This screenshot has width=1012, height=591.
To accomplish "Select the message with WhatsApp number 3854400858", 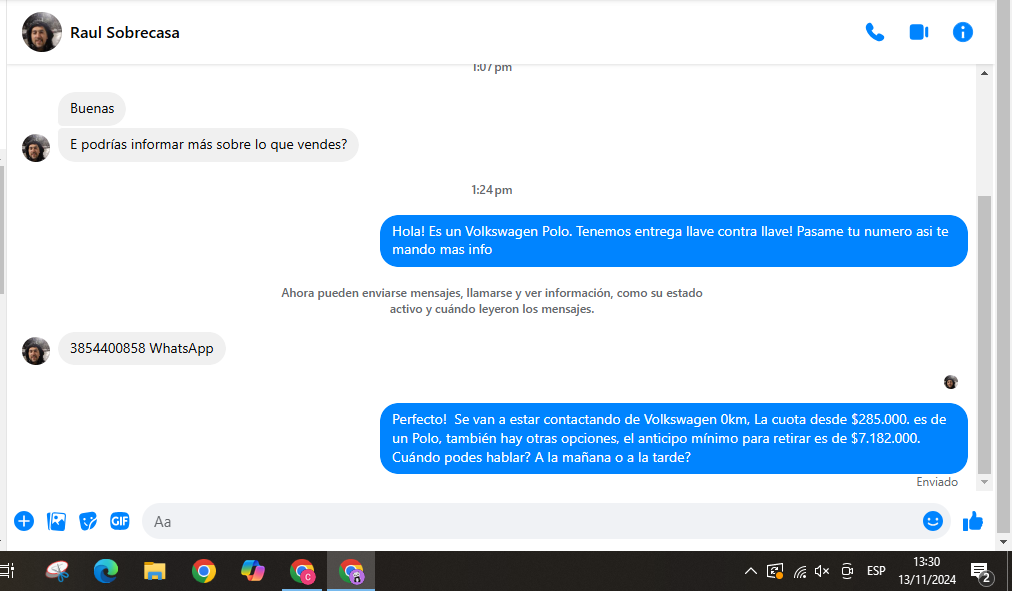I will (141, 349).
